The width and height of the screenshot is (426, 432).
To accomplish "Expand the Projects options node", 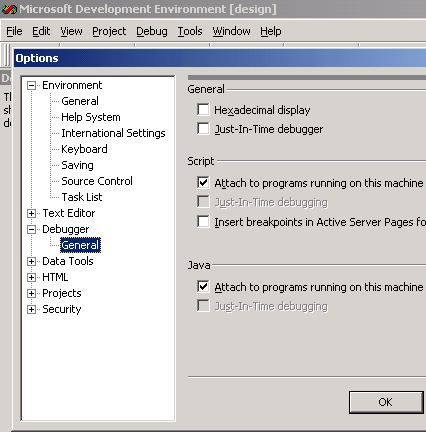I will pyautogui.click(x=31, y=293).
